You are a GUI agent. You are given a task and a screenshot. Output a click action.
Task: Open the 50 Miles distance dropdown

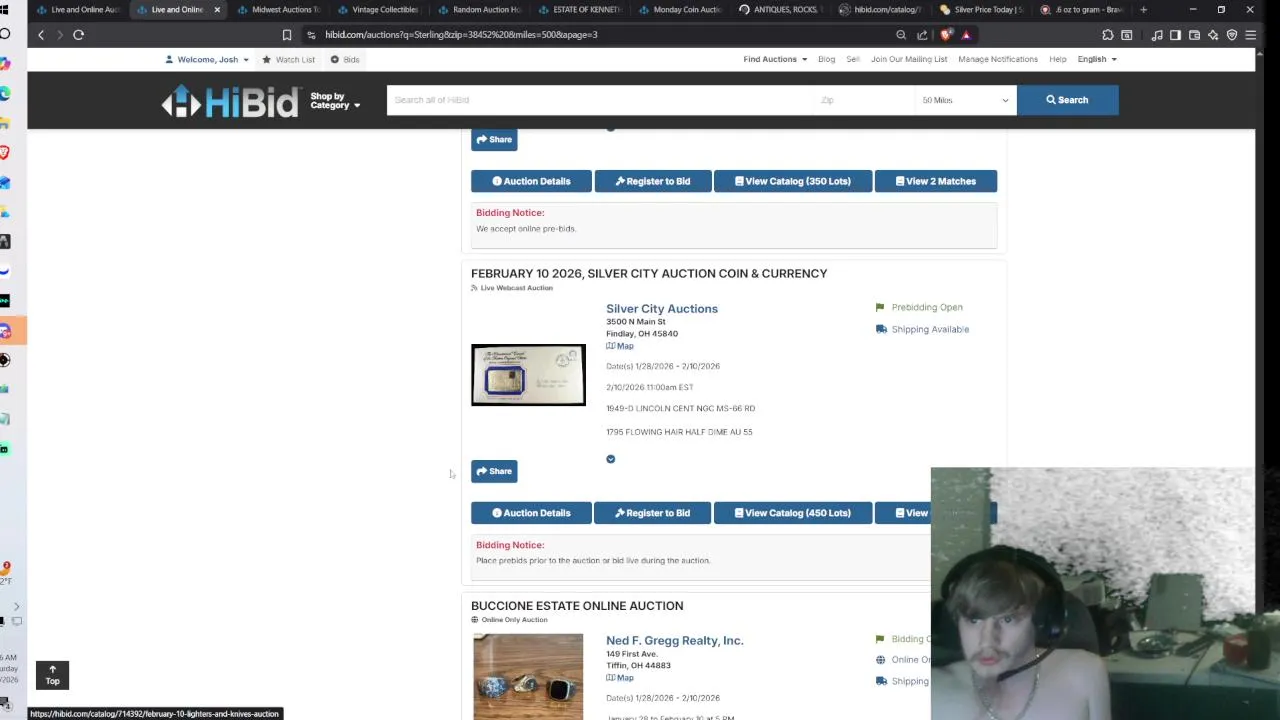(x=965, y=100)
